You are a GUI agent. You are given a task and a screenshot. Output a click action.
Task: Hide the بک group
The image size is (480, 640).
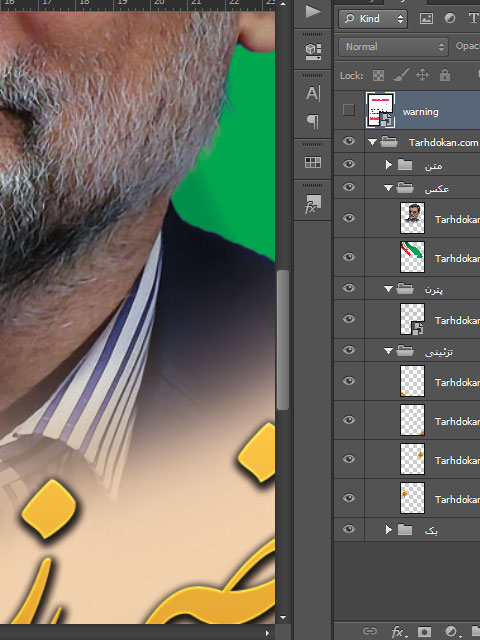tap(349, 529)
